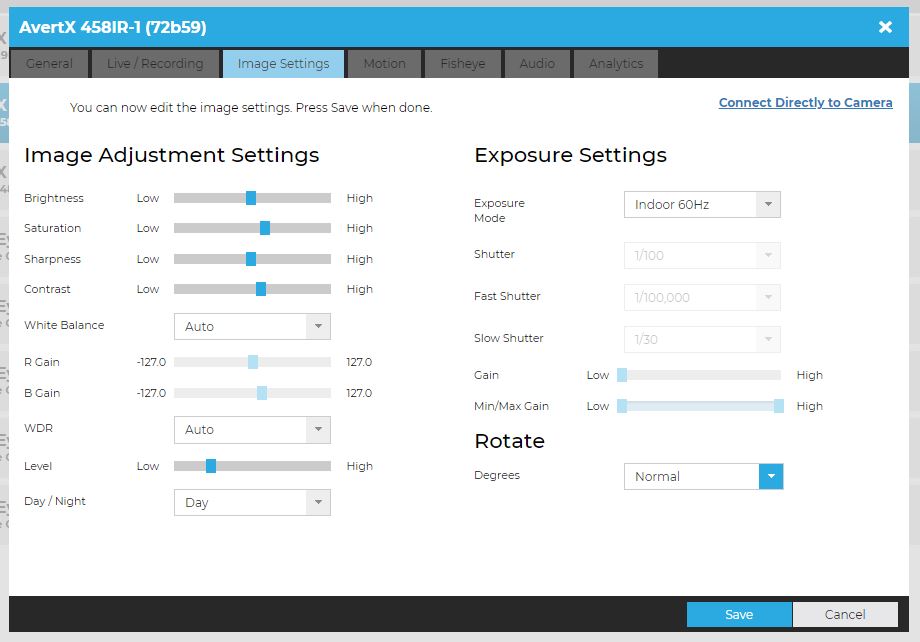920x642 pixels.
Task: Click the WDR dropdown arrow
Action: 318,430
